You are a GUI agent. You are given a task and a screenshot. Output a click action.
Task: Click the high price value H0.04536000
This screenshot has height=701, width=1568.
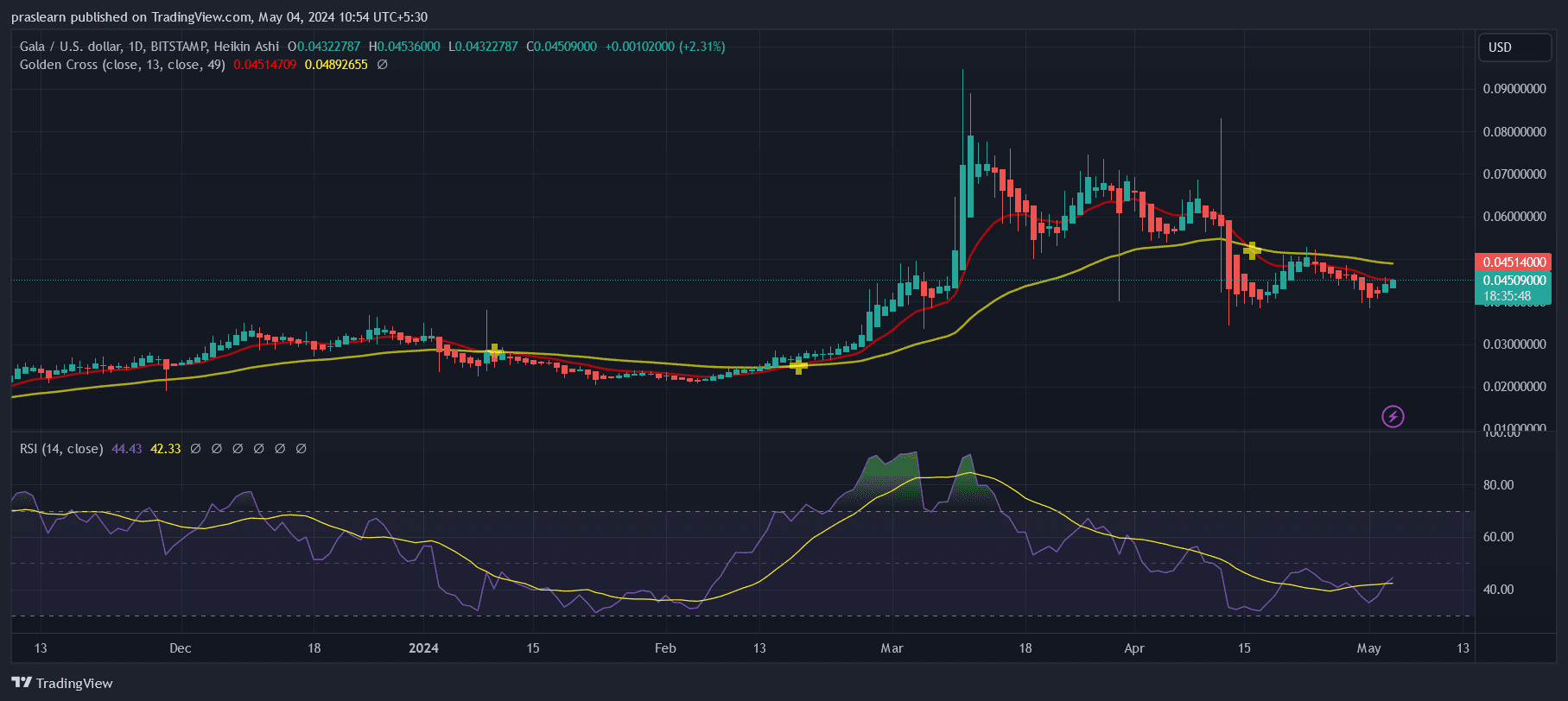click(404, 47)
